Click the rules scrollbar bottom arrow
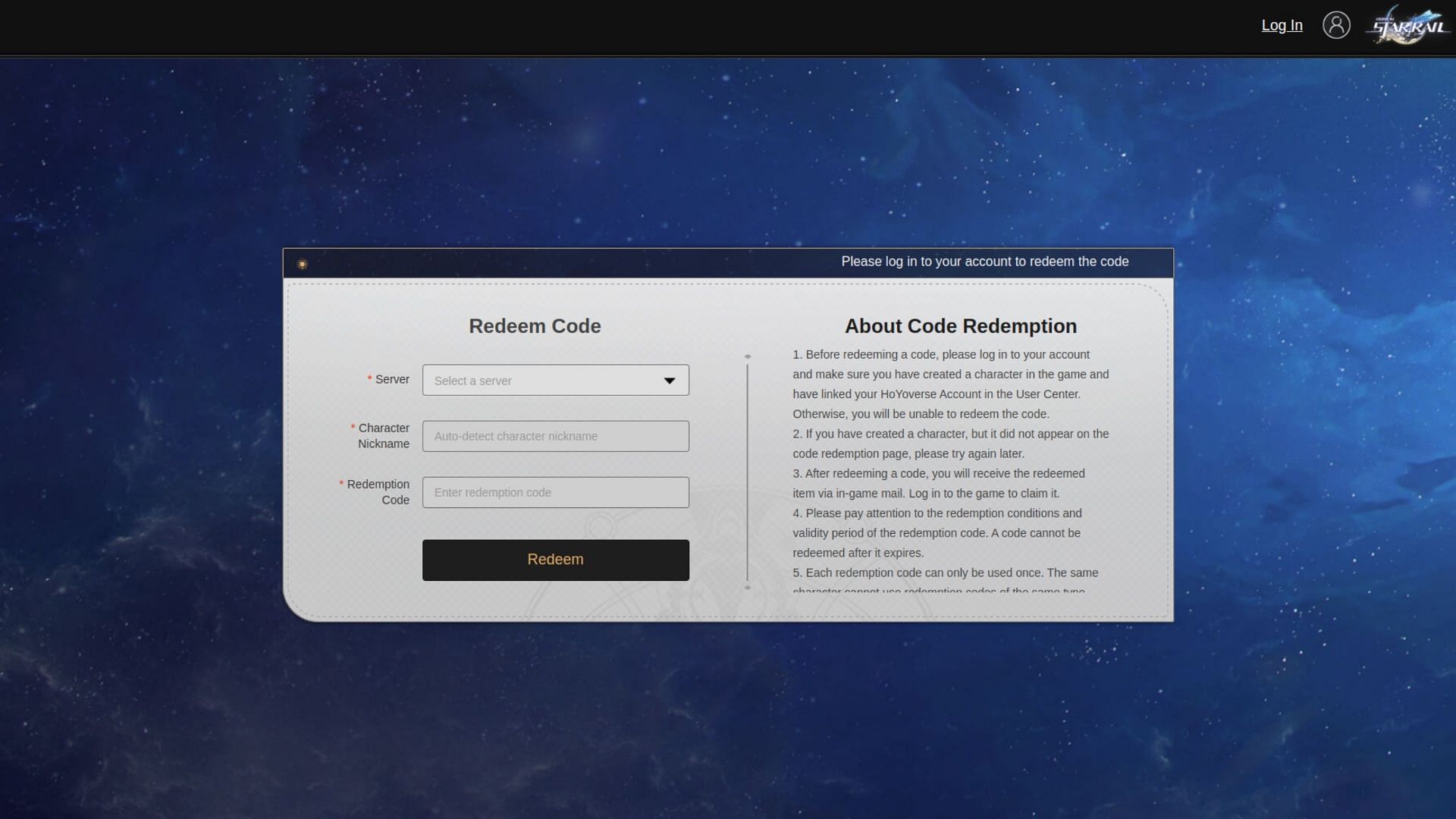The image size is (1456, 819). pyautogui.click(x=748, y=588)
